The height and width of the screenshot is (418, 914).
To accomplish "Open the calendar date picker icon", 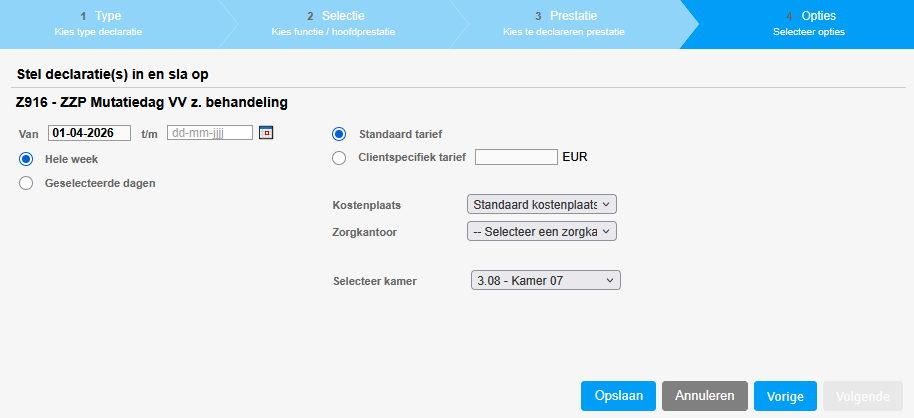I will click(x=266, y=133).
